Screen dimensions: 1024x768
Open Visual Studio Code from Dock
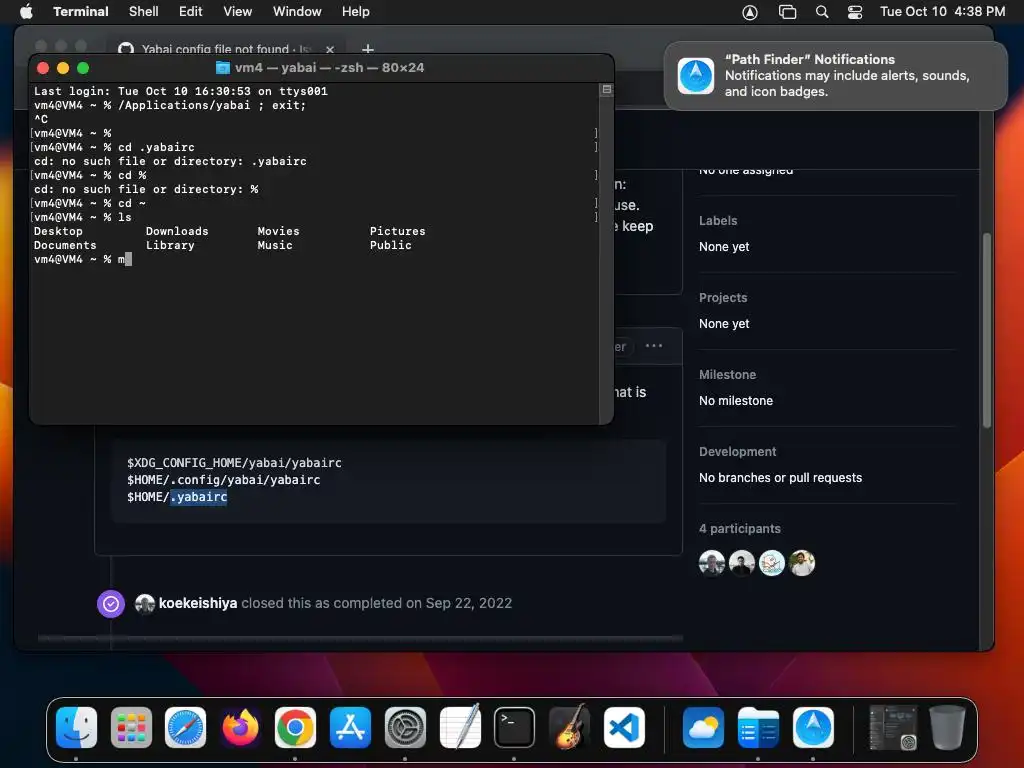(x=624, y=727)
